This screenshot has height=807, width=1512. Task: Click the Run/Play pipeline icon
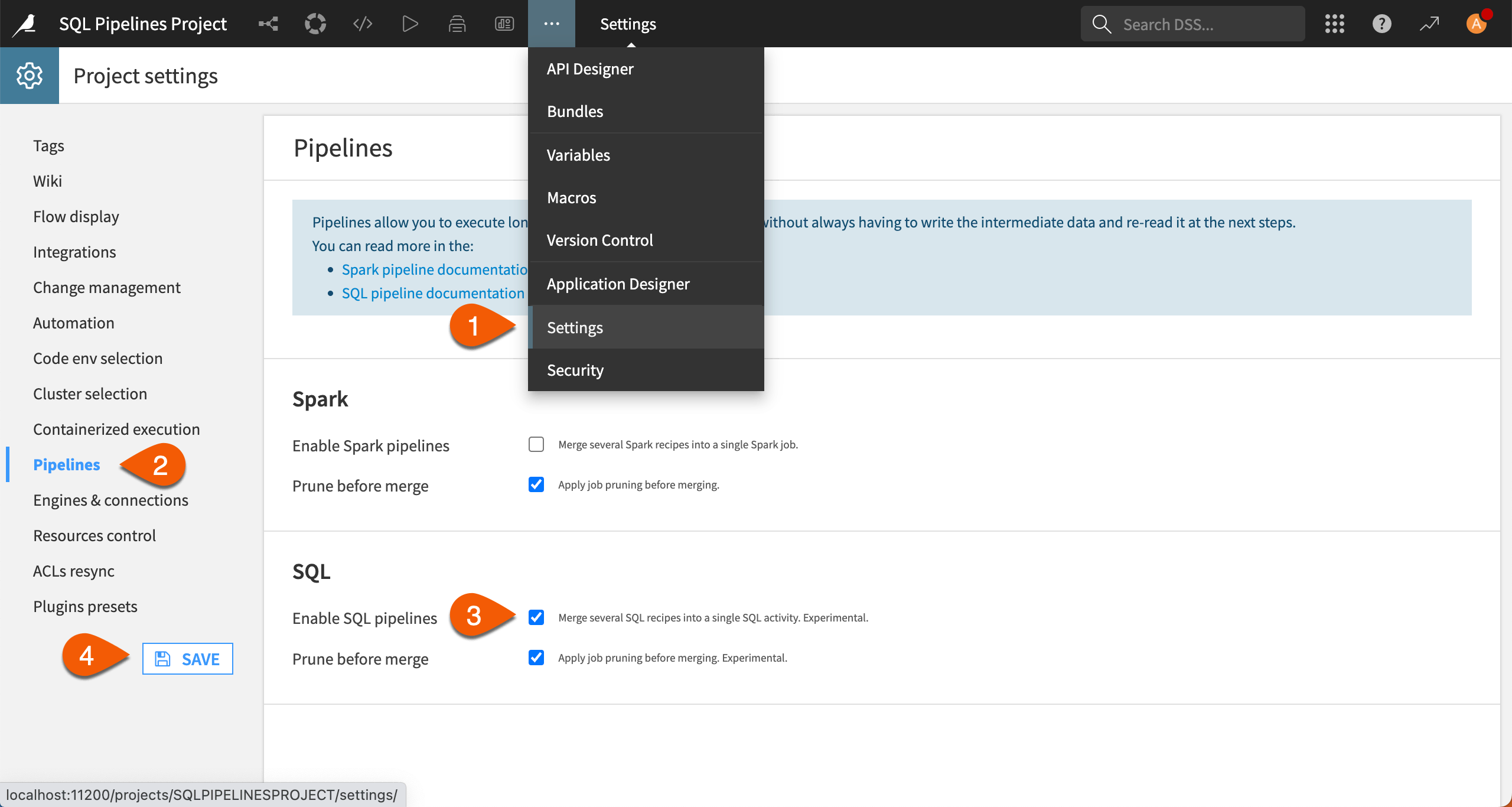coord(411,23)
